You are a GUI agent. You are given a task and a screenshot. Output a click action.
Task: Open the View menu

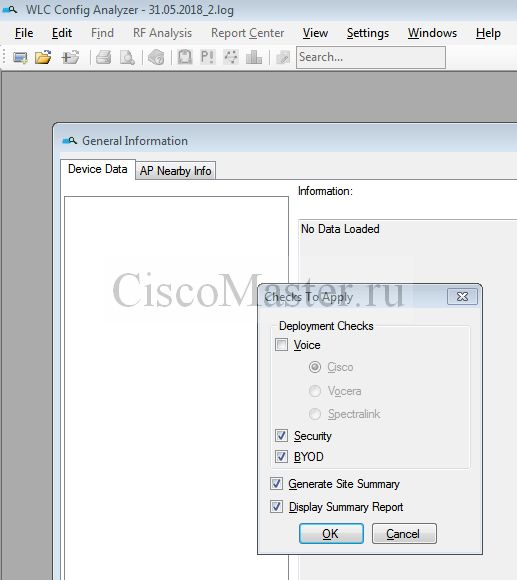[x=315, y=33]
